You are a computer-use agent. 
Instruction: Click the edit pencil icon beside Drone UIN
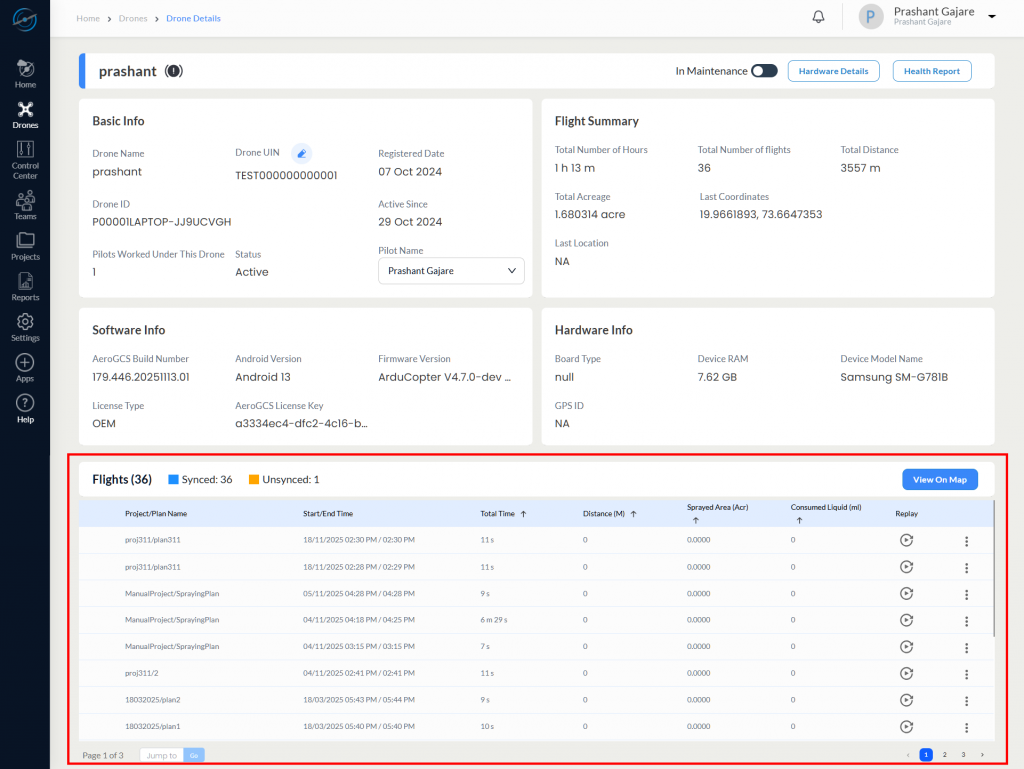coord(301,153)
